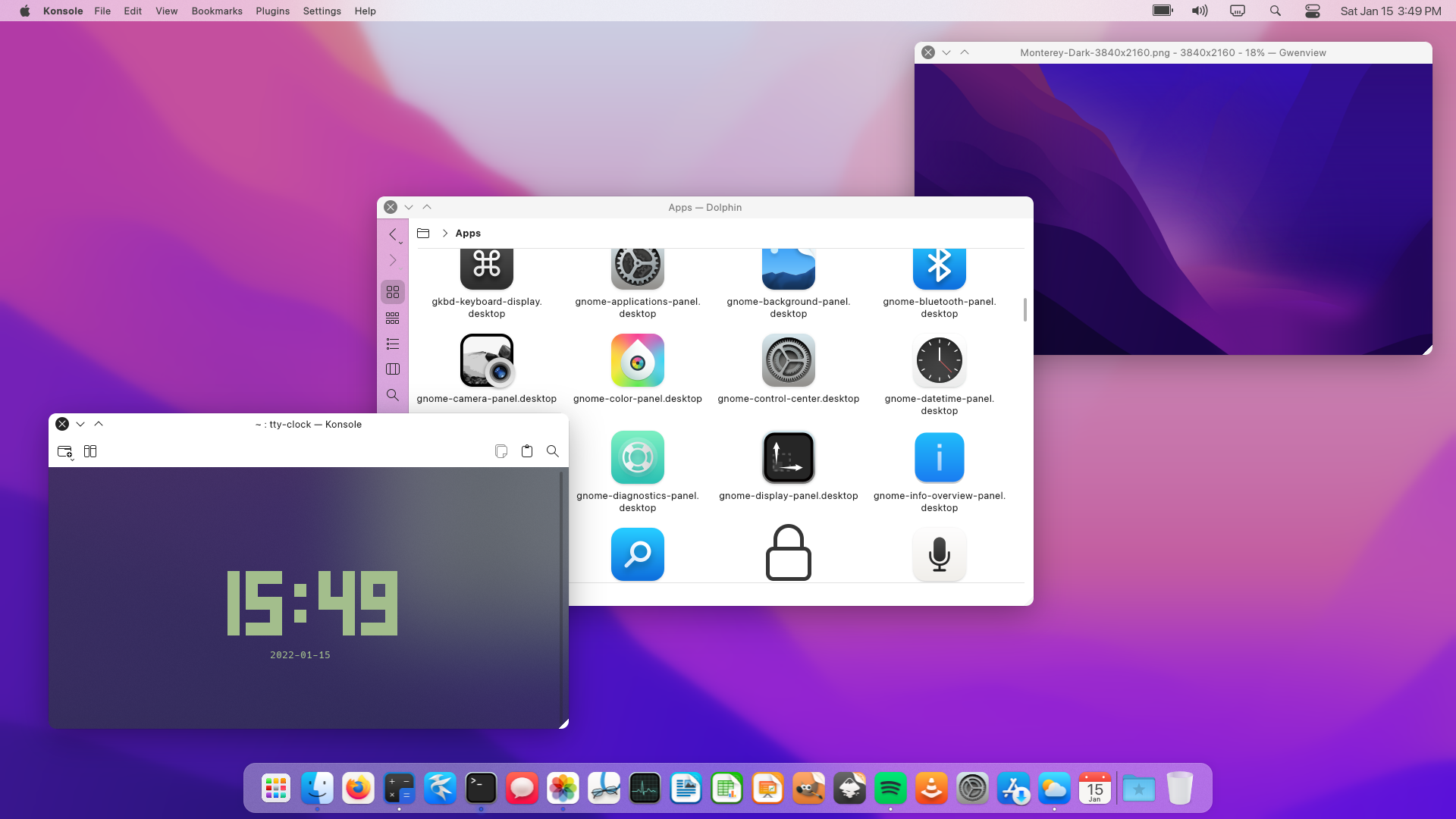Click the date and time Sat Jan 15
The height and width of the screenshot is (819, 1456).
point(1391,11)
